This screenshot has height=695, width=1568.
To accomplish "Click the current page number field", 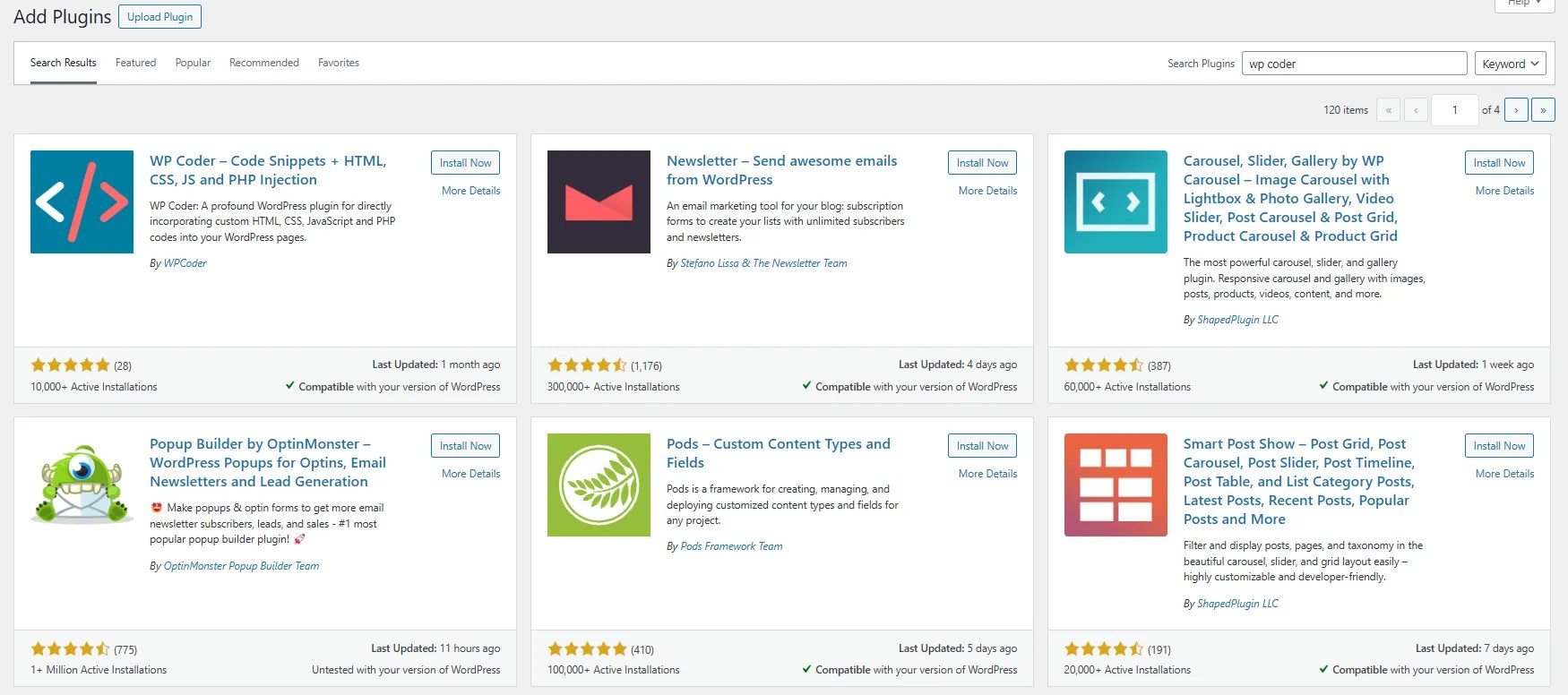I will click(1454, 110).
